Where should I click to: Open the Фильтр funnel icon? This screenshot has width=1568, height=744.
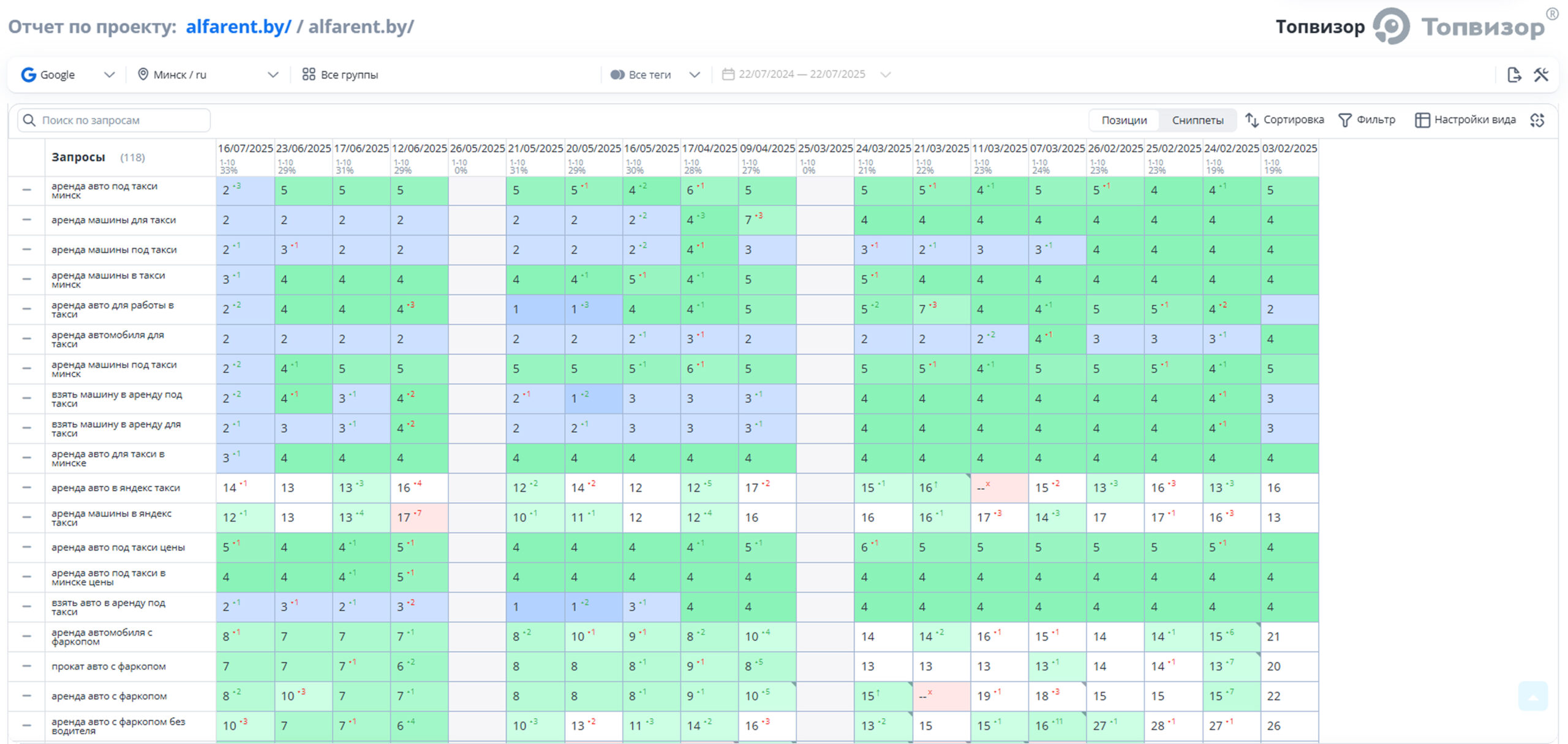[1345, 120]
